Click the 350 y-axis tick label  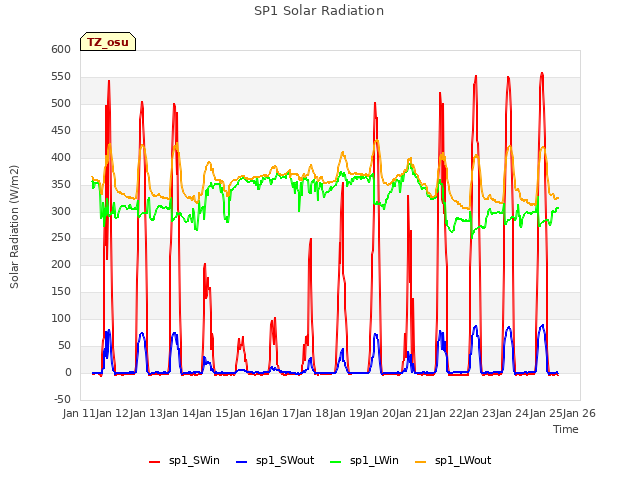[61, 184]
